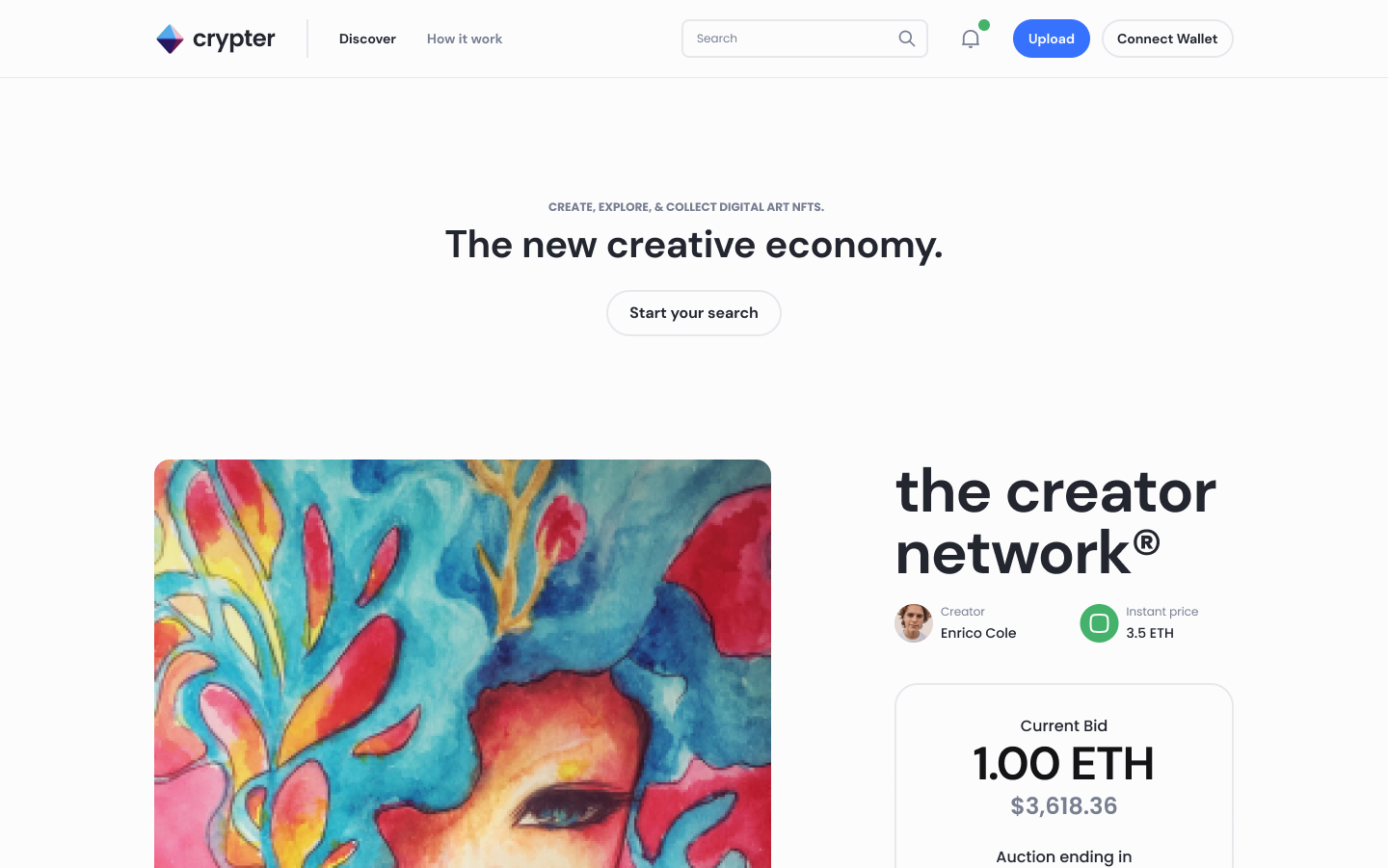This screenshot has width=1388, height=868.
Task: Click the new creative economy headline
Action: [x=694, y=245]
